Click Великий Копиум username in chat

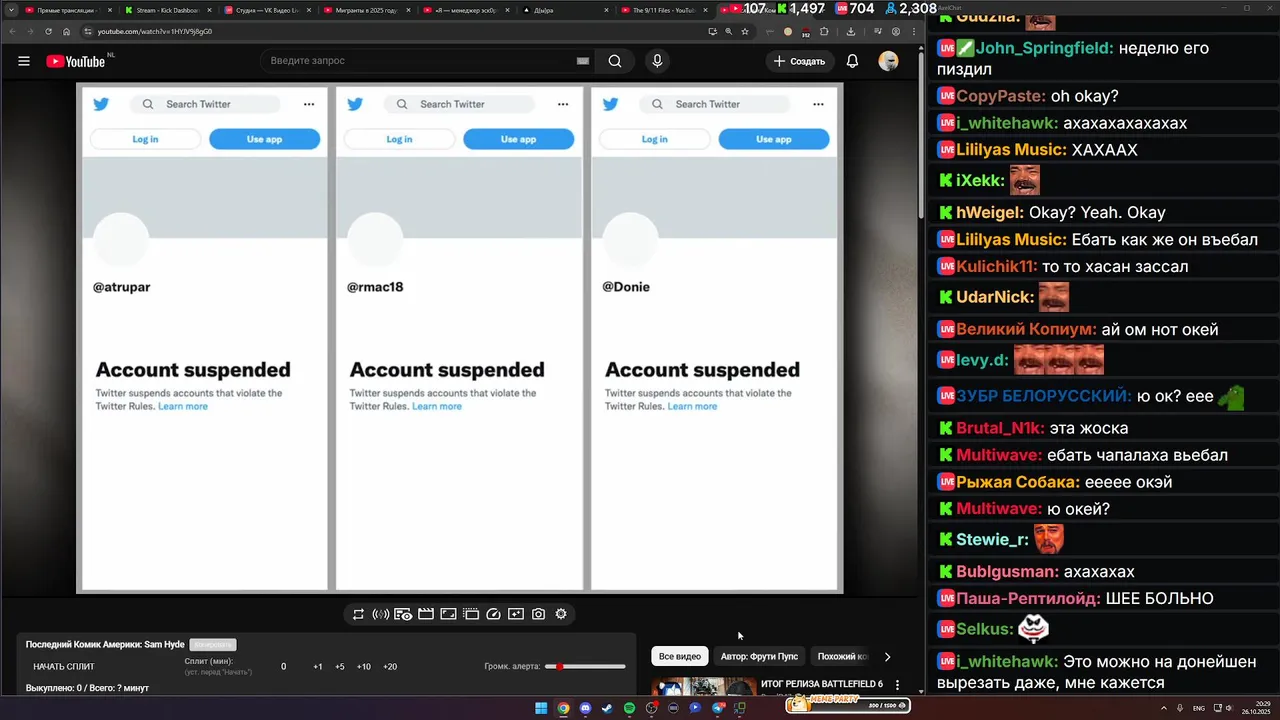coord(1026,329)
